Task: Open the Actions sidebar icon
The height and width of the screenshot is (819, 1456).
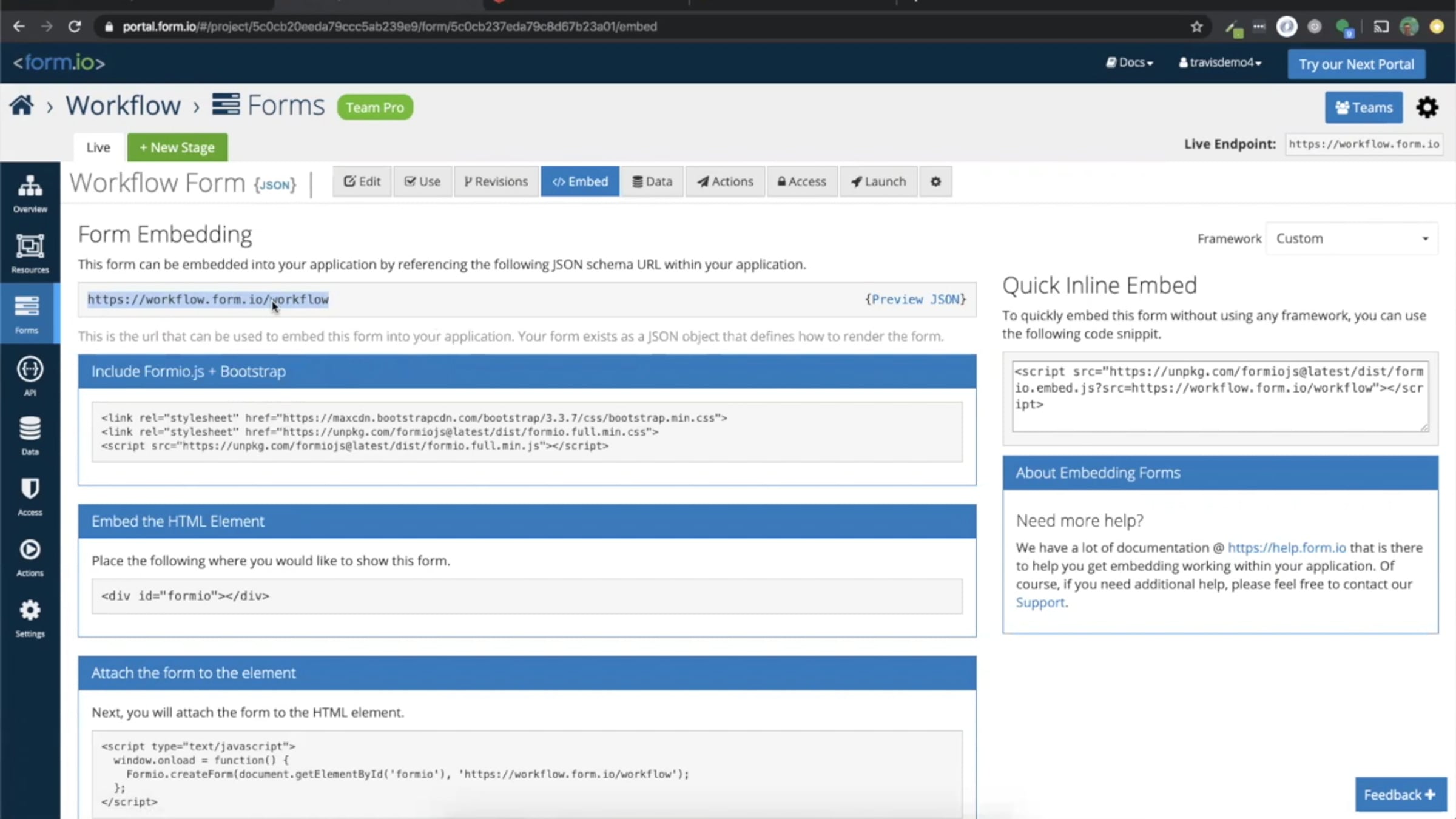Action: tap(30, 557)
